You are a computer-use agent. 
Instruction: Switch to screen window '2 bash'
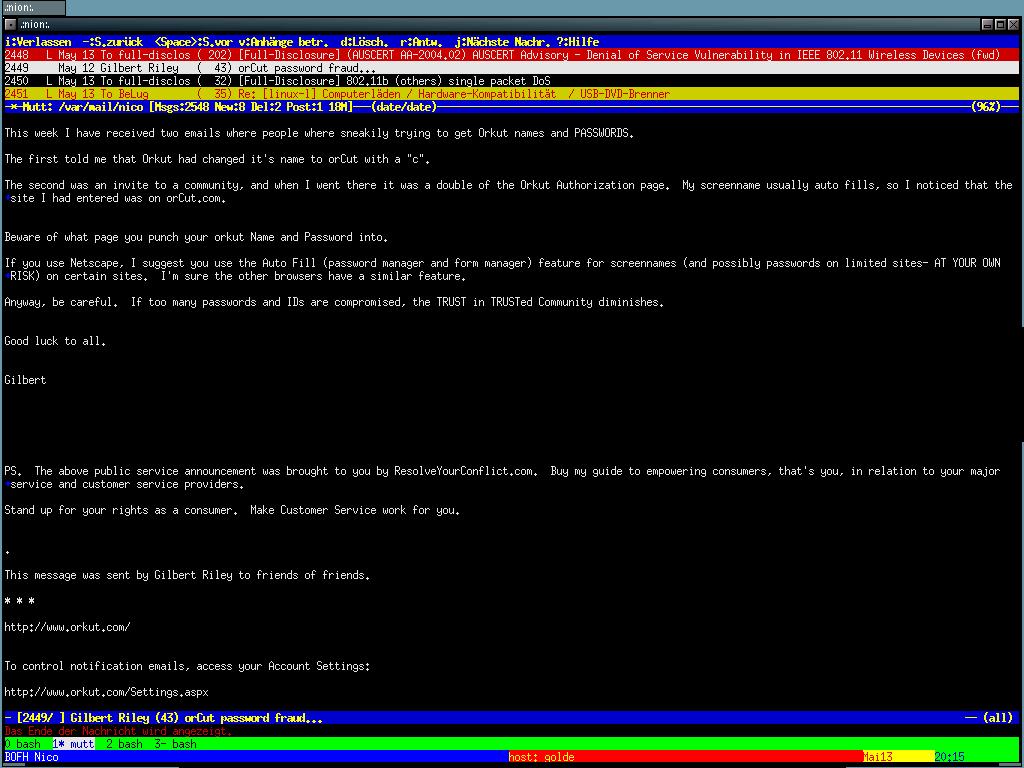coord(124,744)
